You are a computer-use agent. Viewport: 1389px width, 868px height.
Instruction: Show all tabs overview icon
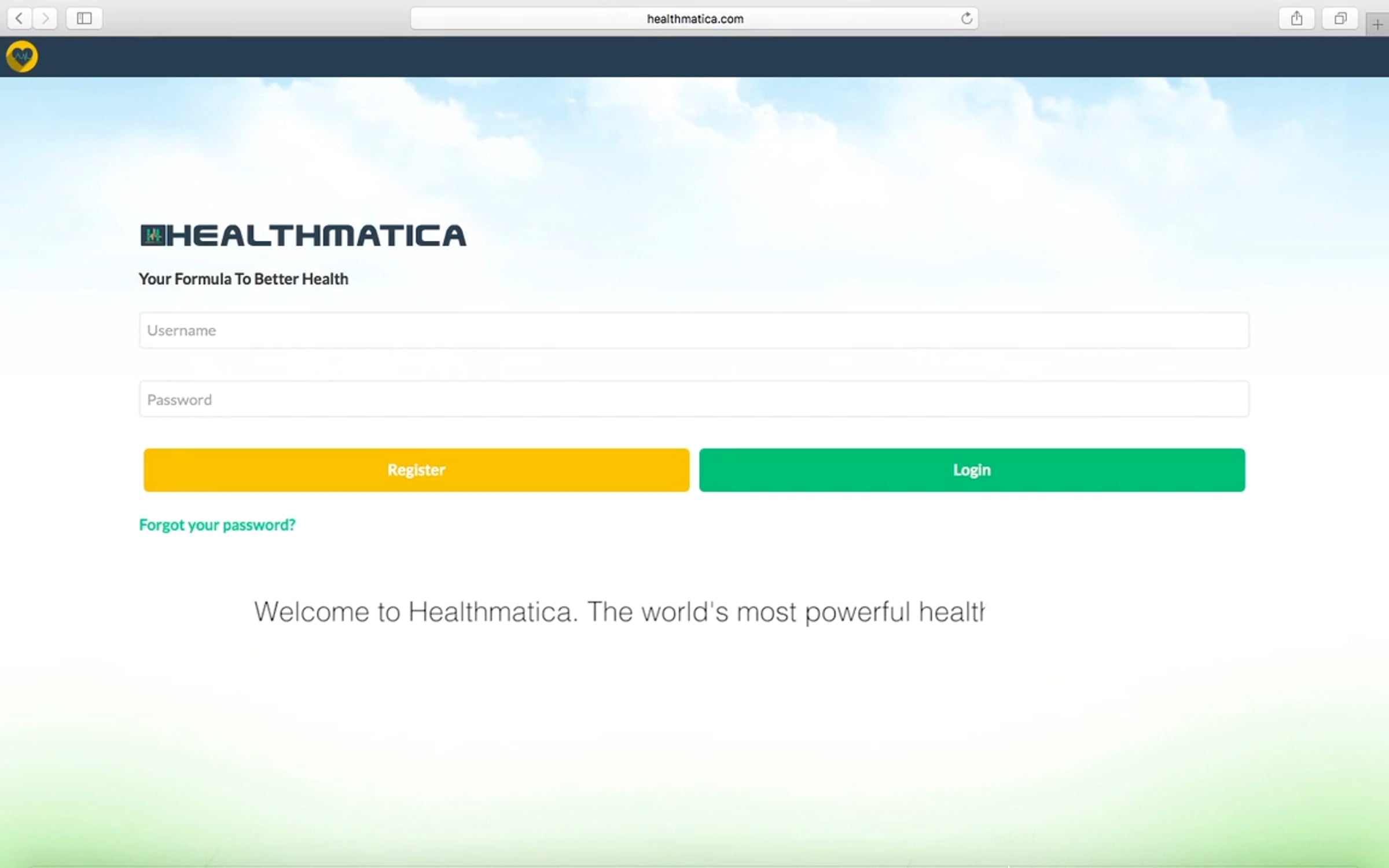coord(1340,19)
